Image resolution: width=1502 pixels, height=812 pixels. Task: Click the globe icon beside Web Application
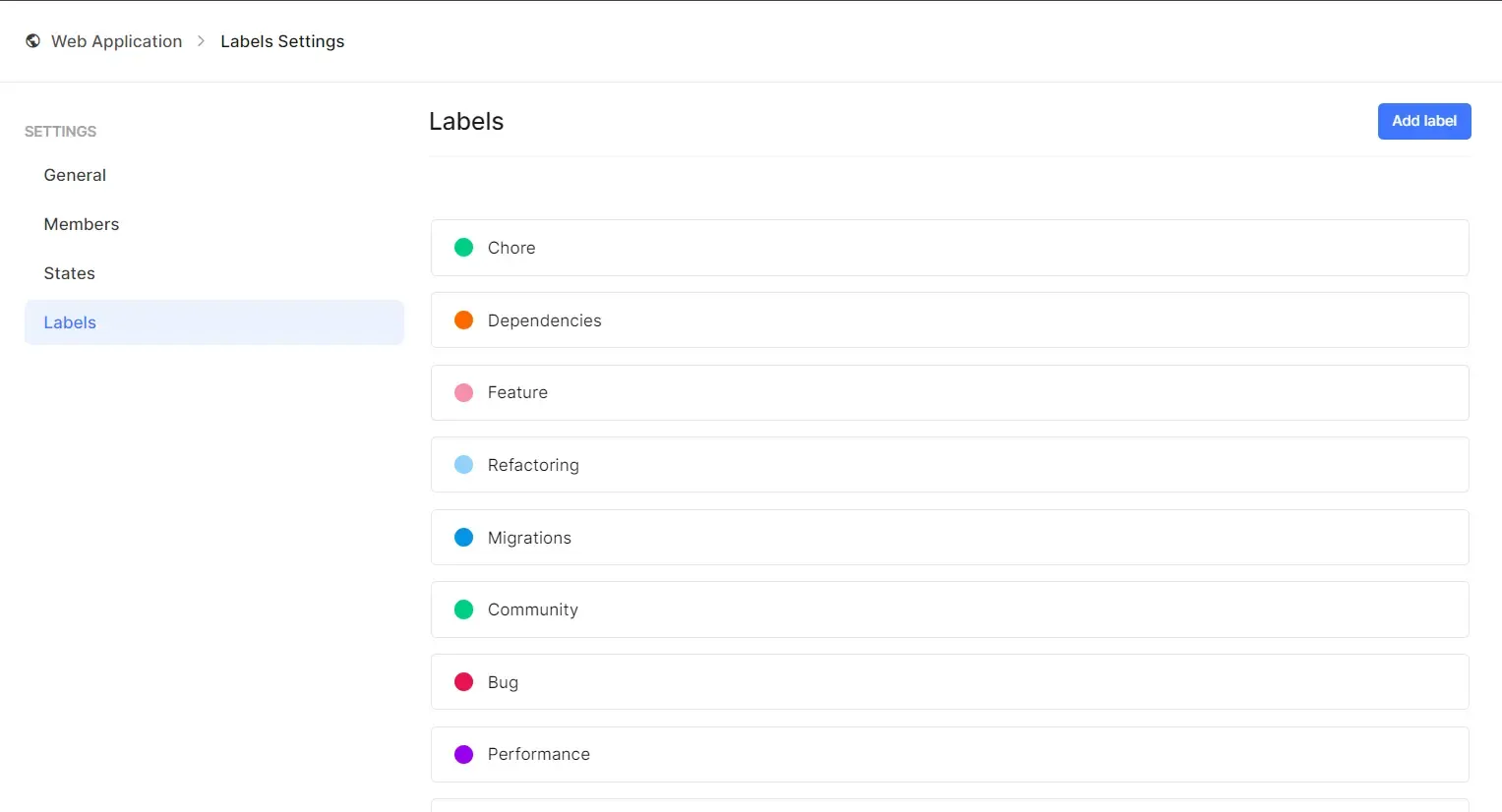coord(33,41)
